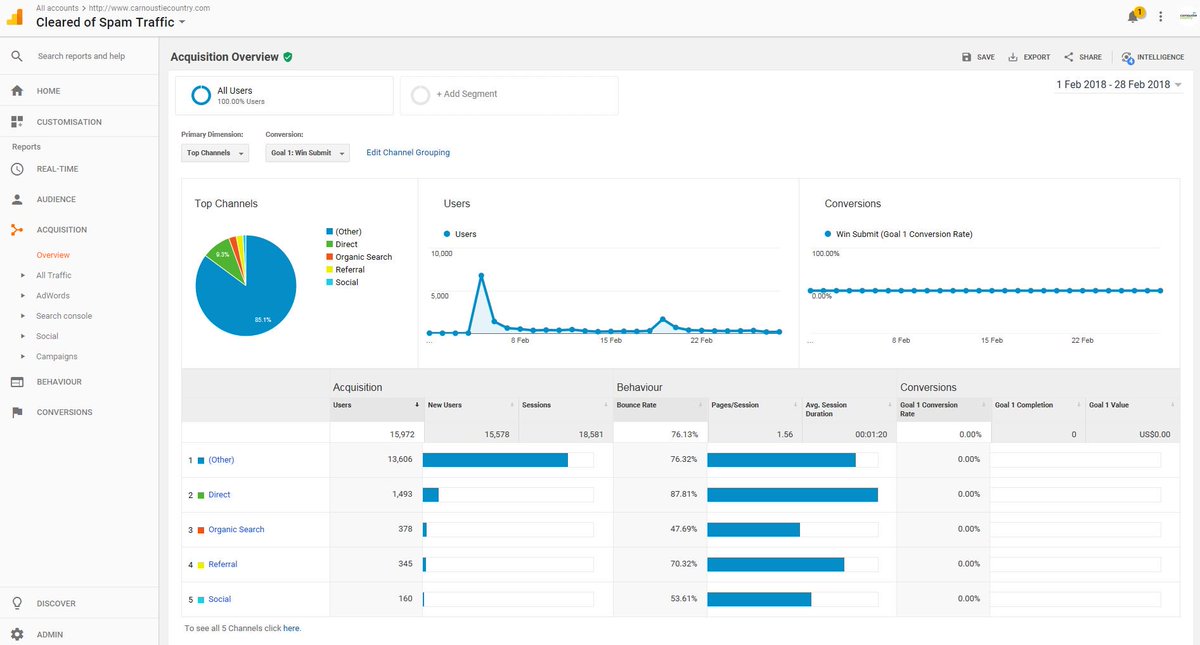The height and width of the screenshot is (645, 1200).
Task: Click the Google Analytics logo
Action: click(x=15, y=17)
